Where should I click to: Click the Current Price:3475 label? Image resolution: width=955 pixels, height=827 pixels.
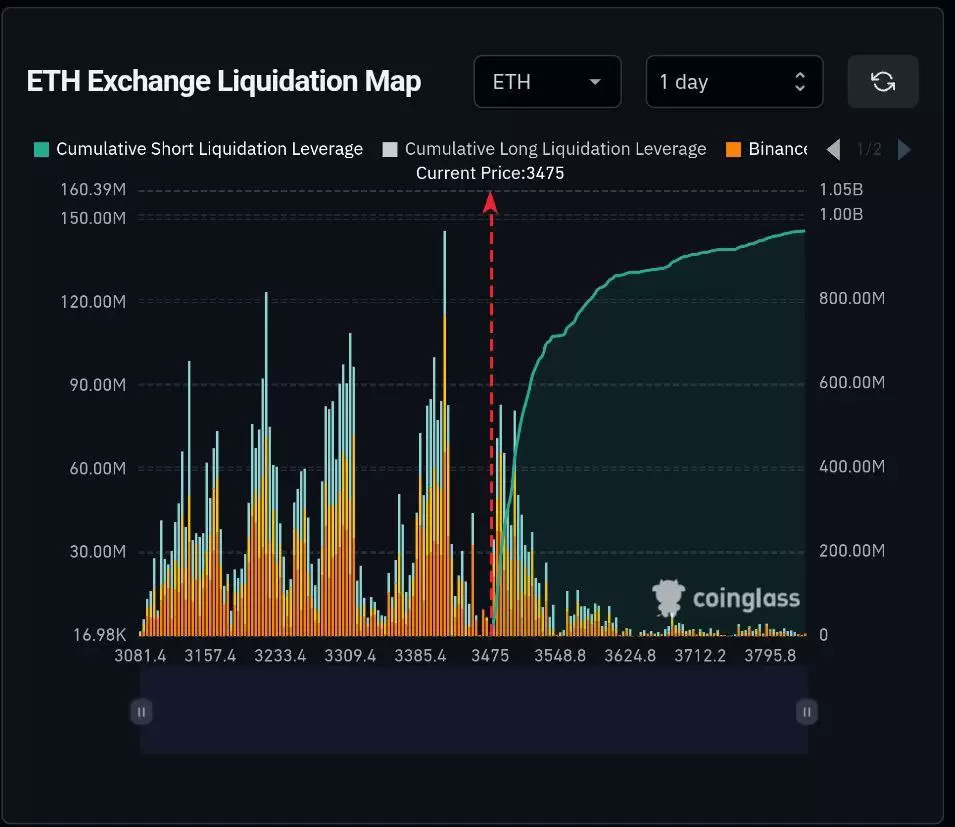490,173
